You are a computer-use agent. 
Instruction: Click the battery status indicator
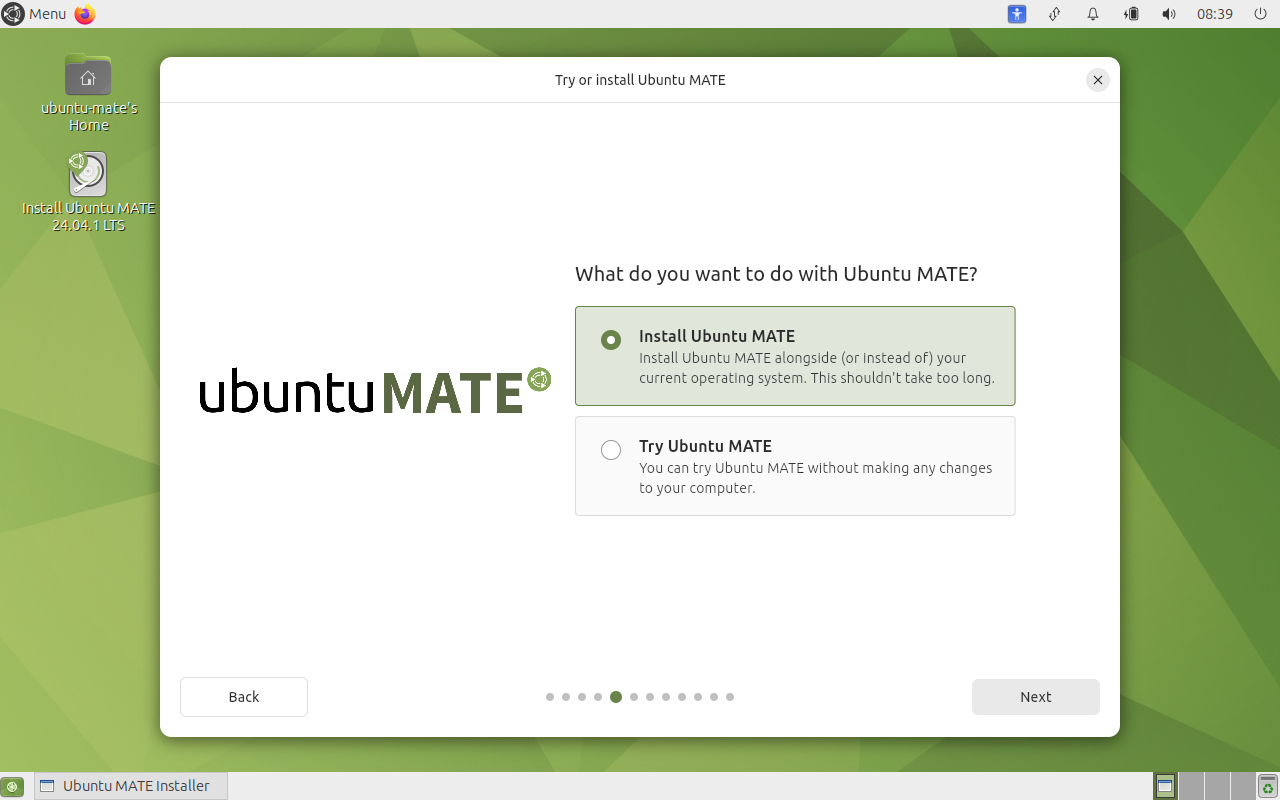1131,14
